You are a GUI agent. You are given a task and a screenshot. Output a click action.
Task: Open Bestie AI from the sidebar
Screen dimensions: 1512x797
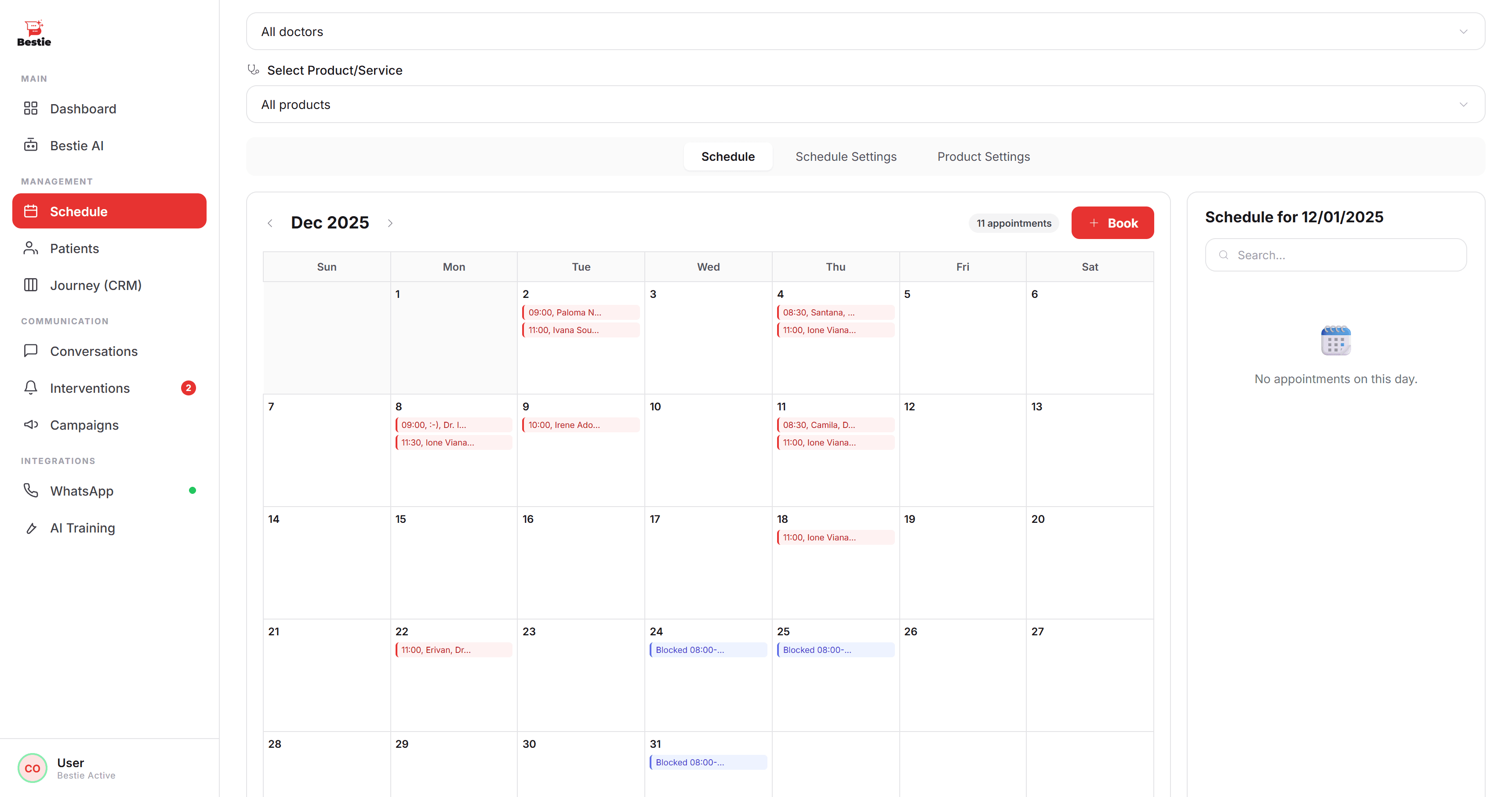pyautogui.click(x=109, y=145)
